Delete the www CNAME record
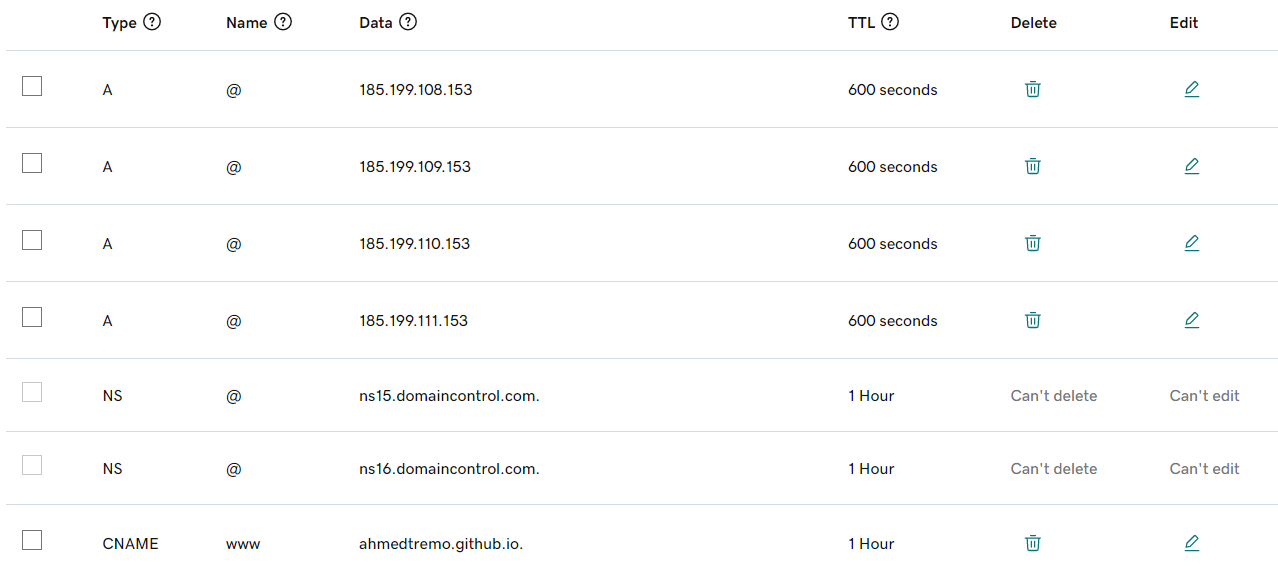1278x580 pixels. (x=1032, y=543)
